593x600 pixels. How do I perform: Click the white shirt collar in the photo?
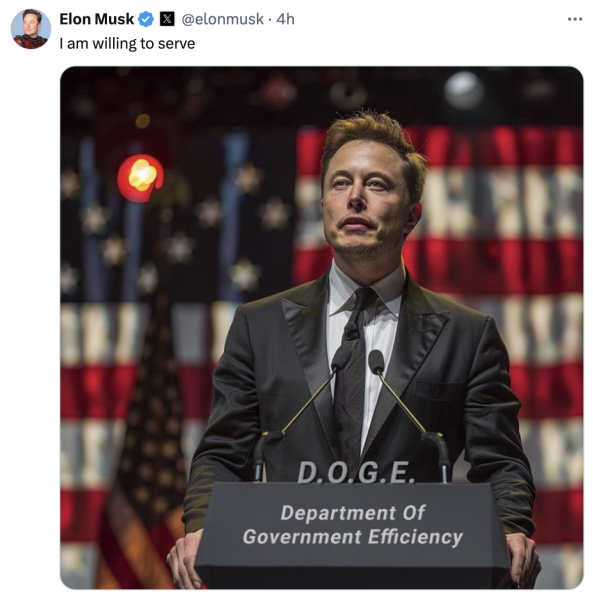tap(365, 289)
